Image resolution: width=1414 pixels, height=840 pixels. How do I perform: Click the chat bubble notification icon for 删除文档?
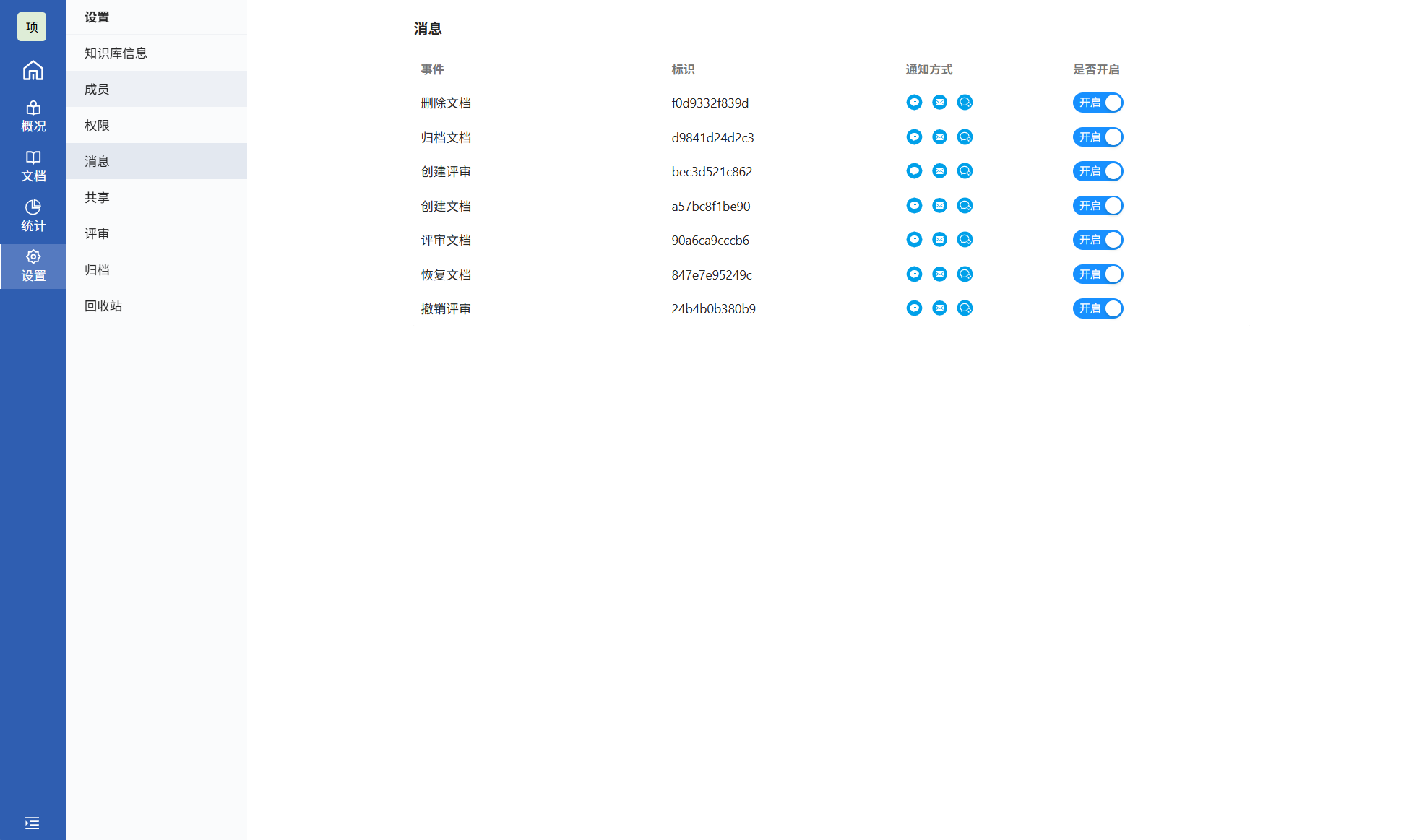(x=914, y=103)
